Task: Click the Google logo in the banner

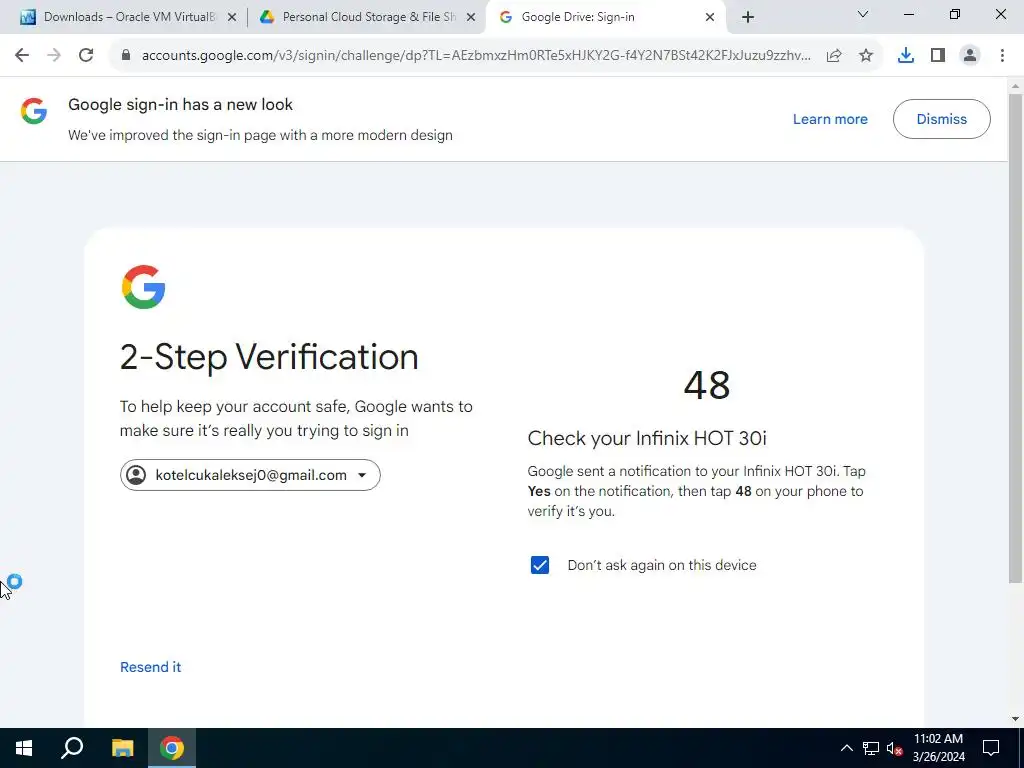Action: (34, 111)
